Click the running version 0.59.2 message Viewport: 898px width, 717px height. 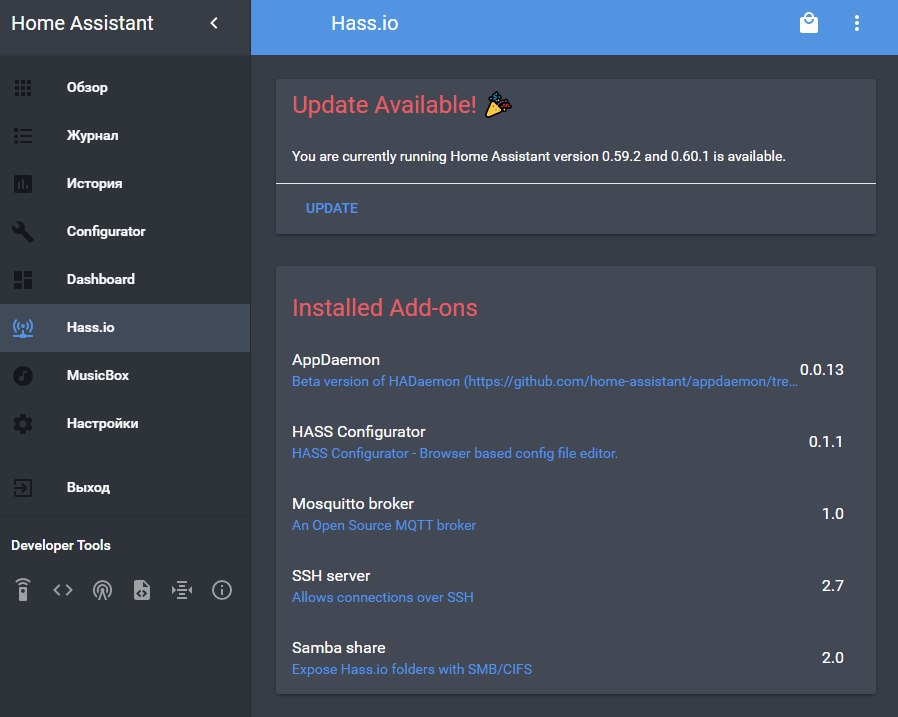(538, 156)
